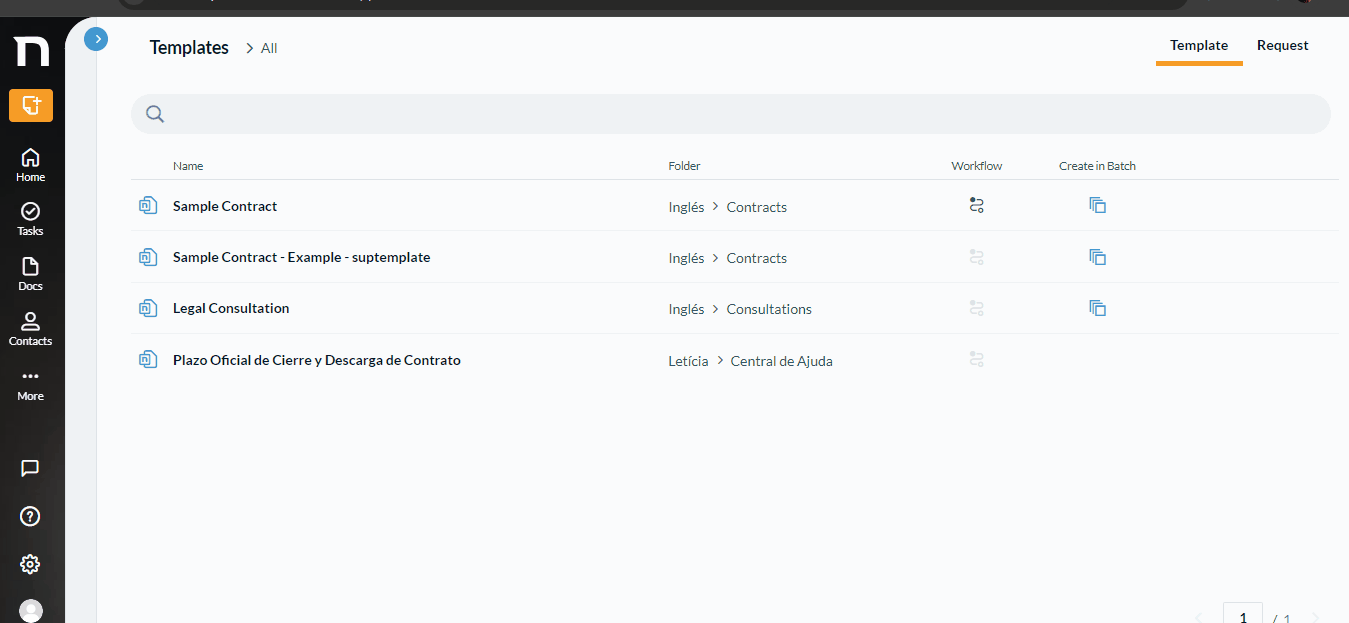Open the user avatar in sidebar
The height and width of the screenshot is (623, 1349).
point(31,611)
